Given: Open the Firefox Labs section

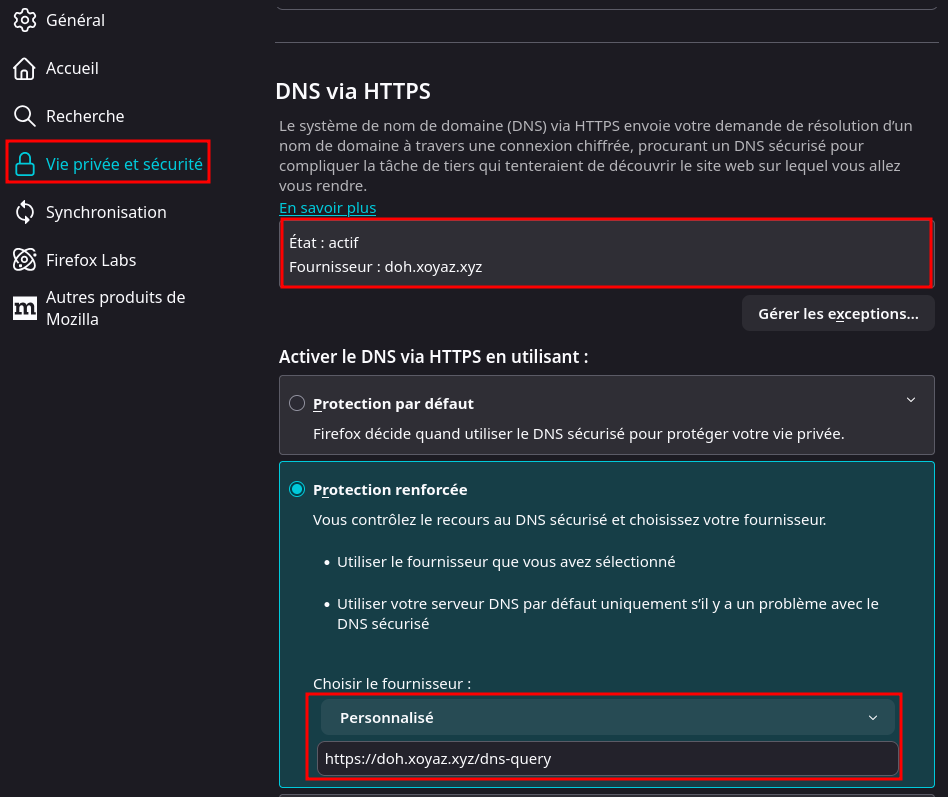Looking at the screenshot, I should [x=91, y=260].
